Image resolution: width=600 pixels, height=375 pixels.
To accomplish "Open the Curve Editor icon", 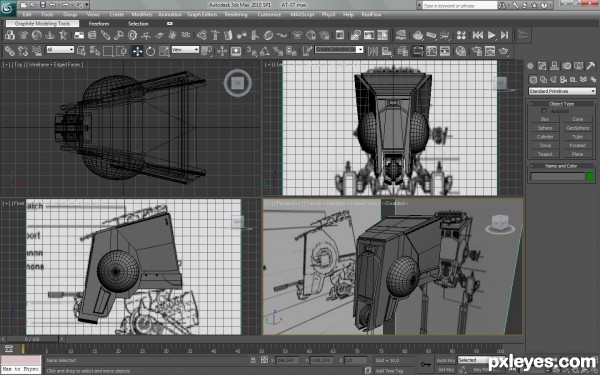I will point(431,51).
